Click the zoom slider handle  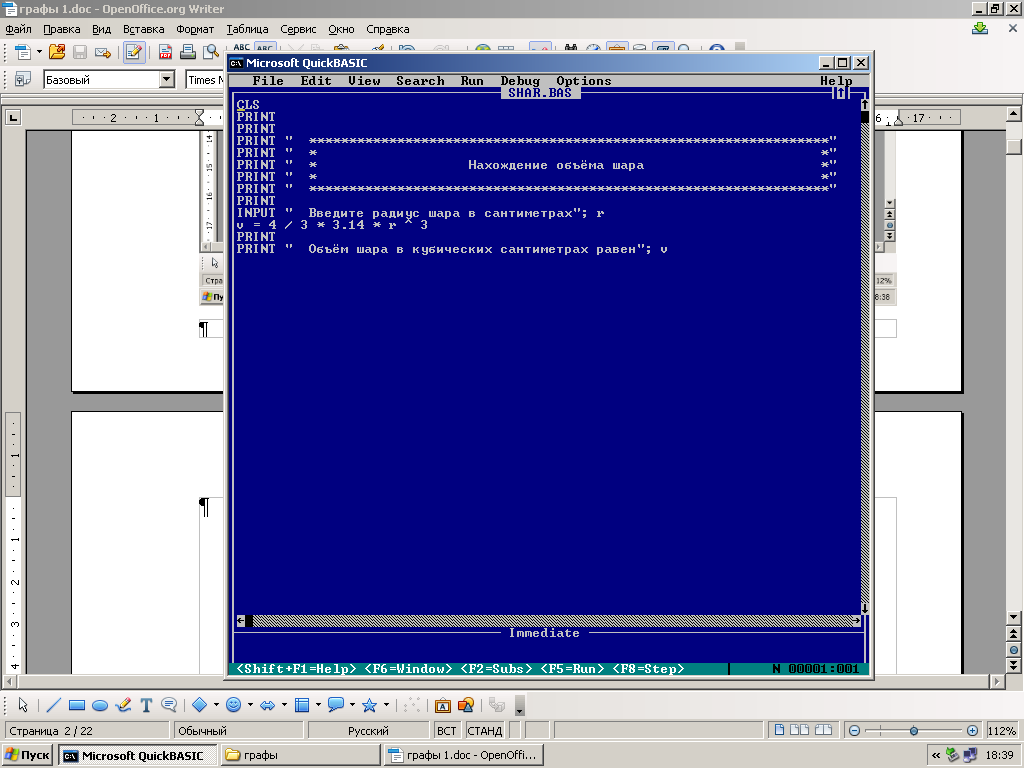coord(914,731)
